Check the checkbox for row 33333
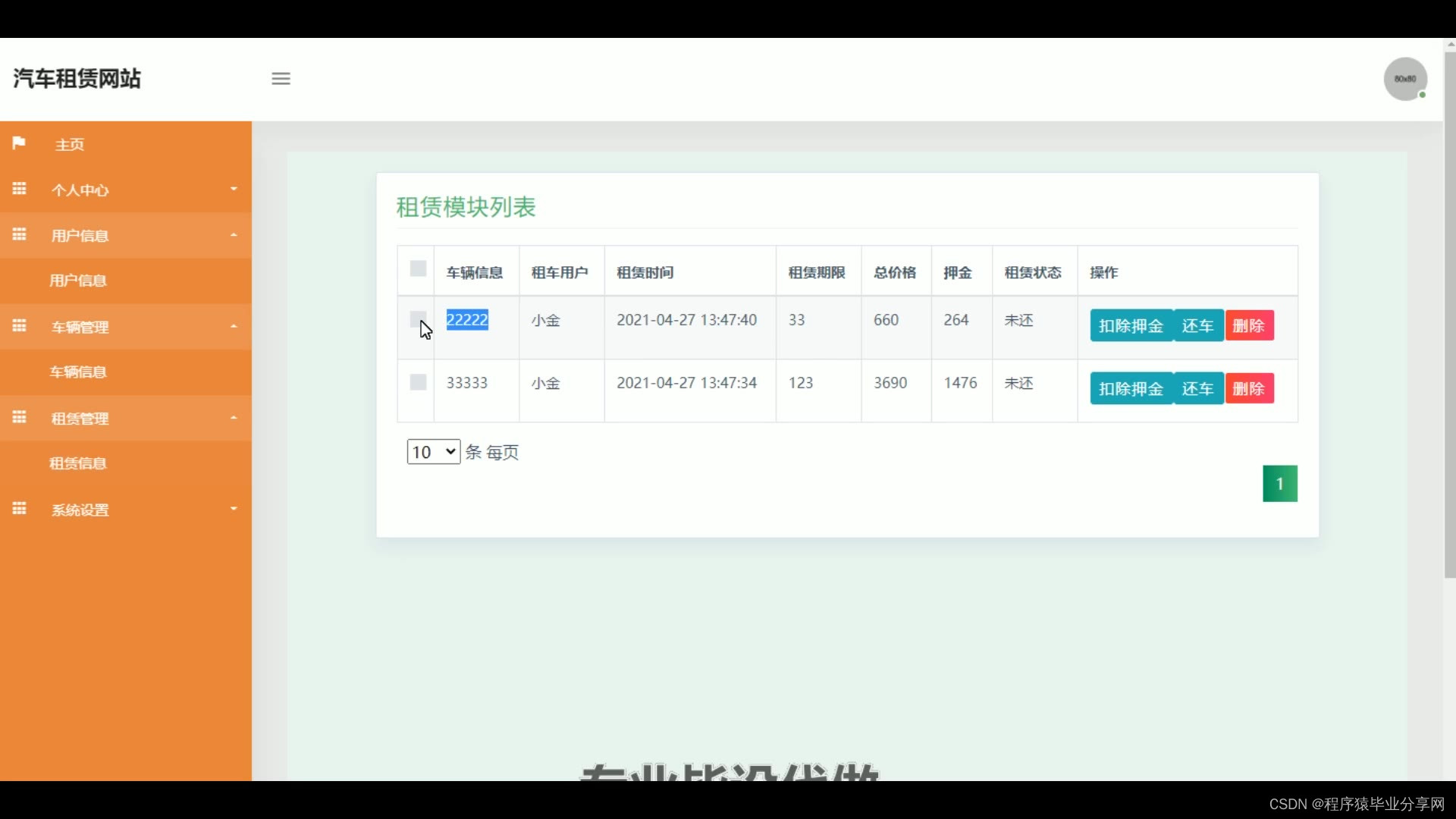Image resolution: width=1456 pixels, height=819 pixels. tap(418, 382)
